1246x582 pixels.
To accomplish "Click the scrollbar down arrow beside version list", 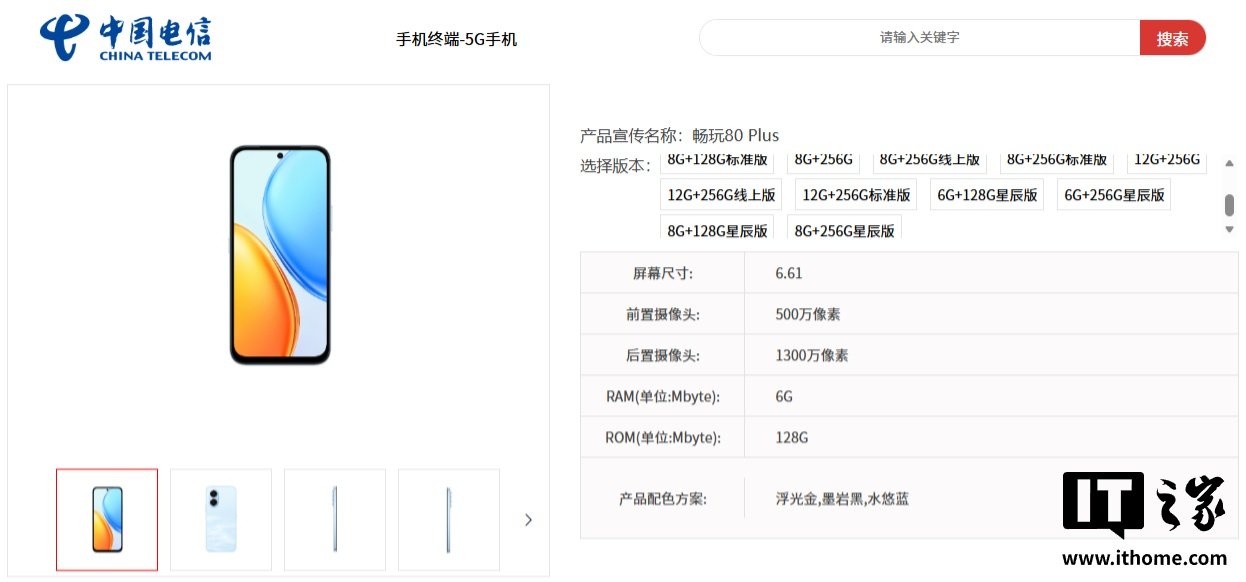I will point(1229,228).
